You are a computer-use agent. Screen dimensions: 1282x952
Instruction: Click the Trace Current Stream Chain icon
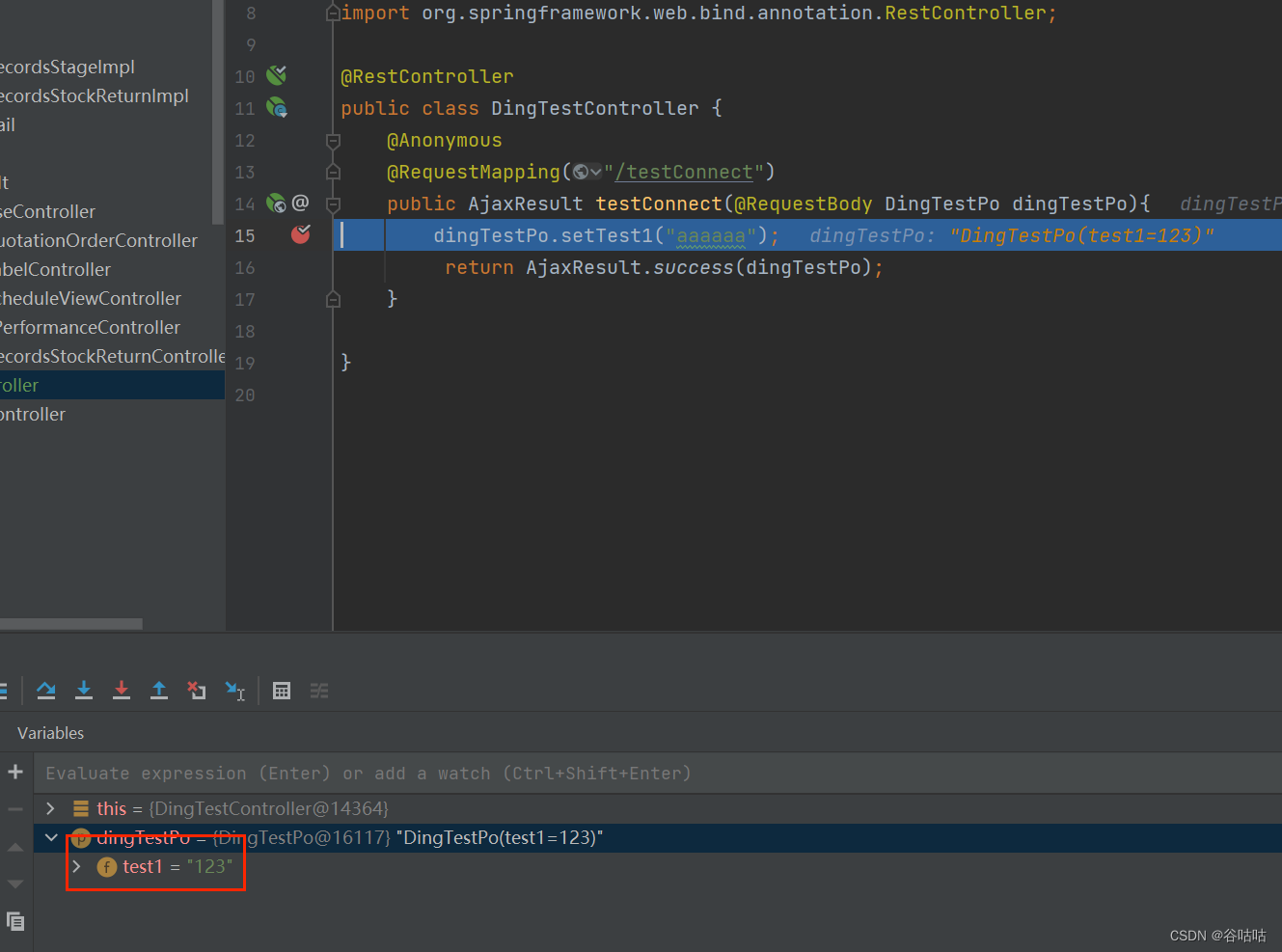319,691
